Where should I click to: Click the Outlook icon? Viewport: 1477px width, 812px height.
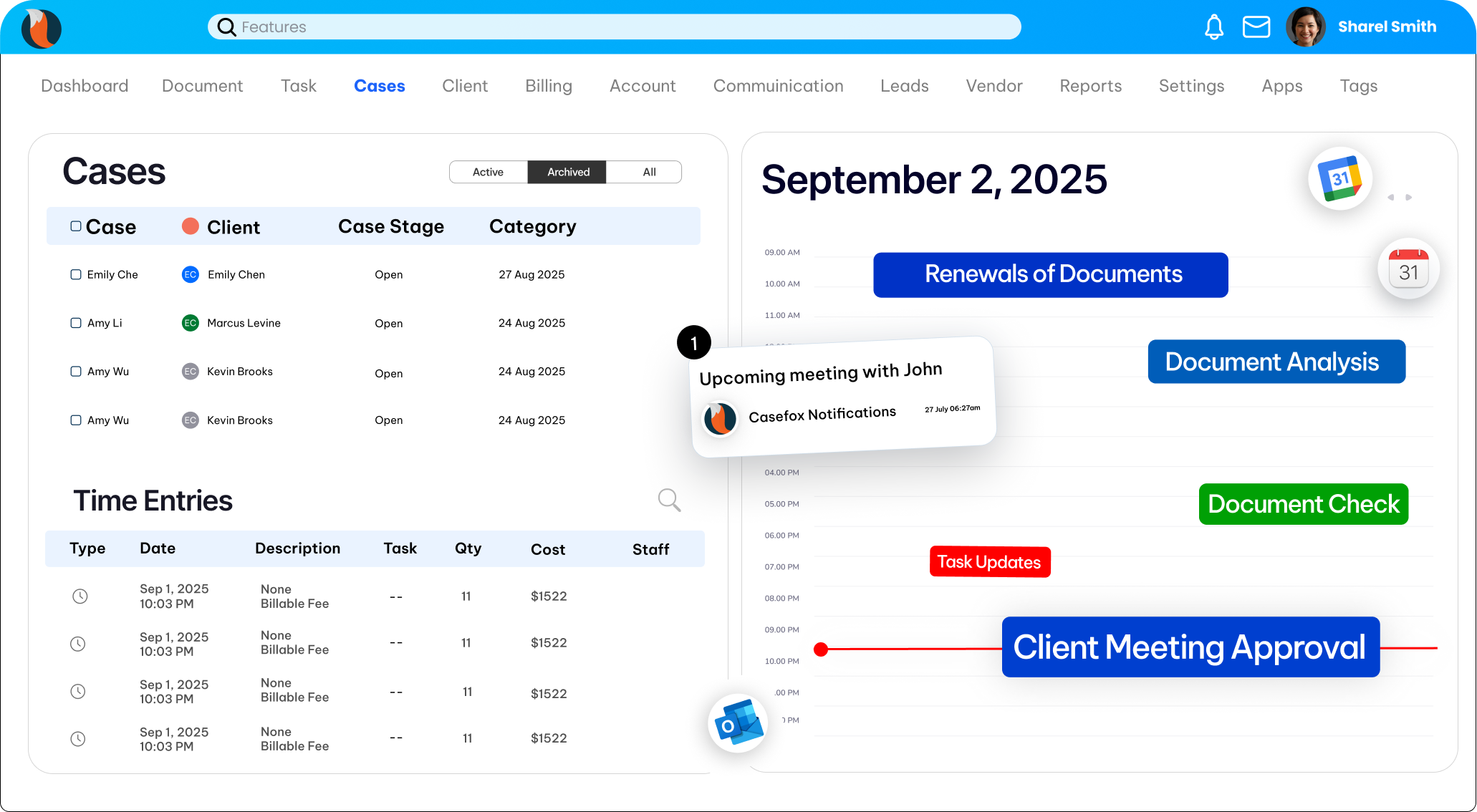[738, 723]
